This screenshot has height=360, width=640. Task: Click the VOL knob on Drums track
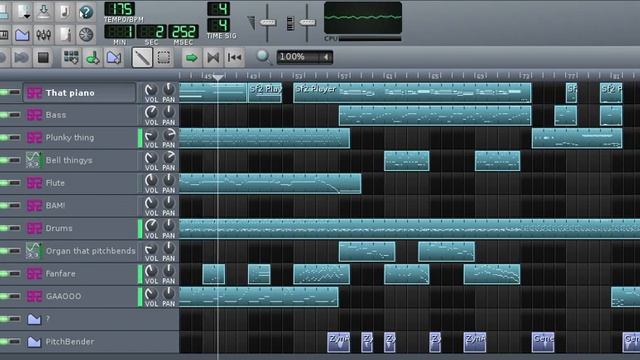click(x=151, y=225)
